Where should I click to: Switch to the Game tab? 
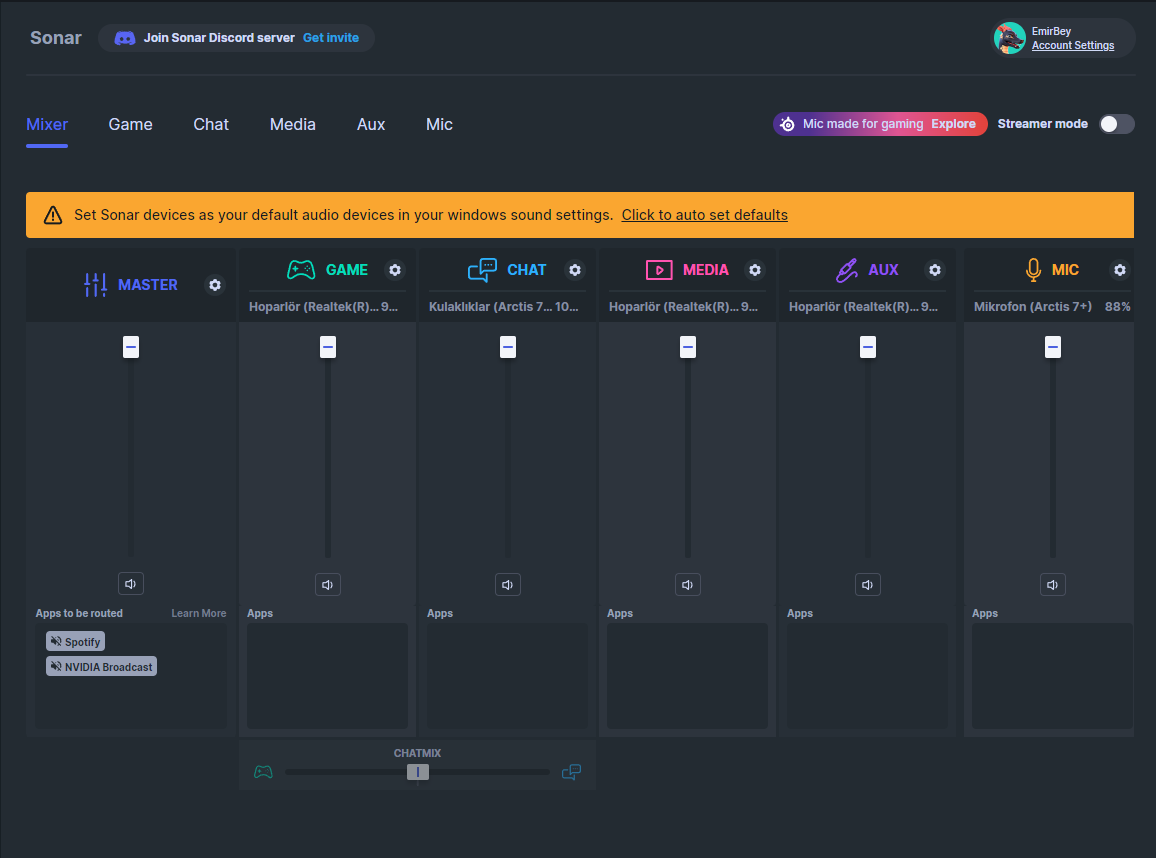[130, 125]
